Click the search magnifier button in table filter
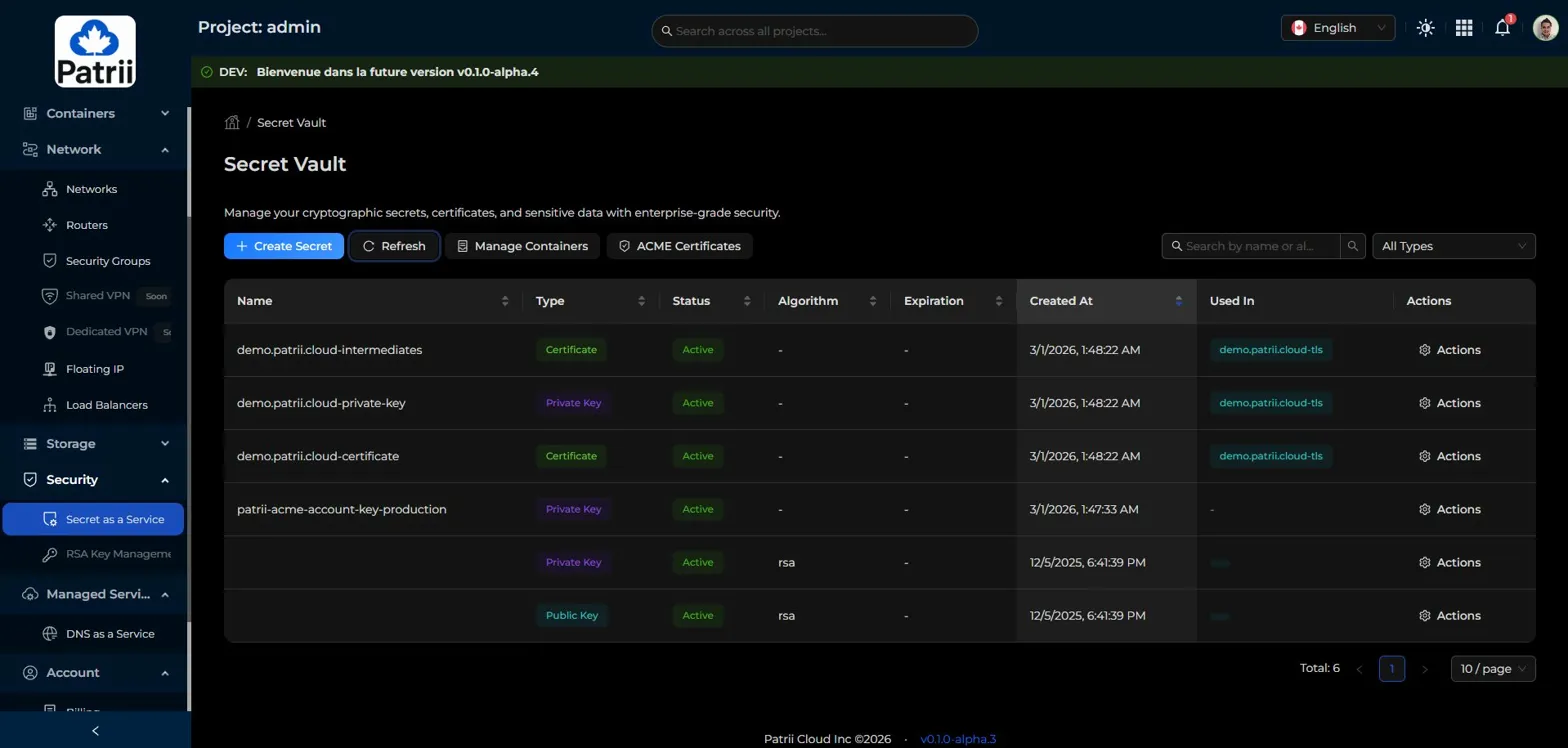The image size is (1568, 748). click(1353, 246)
